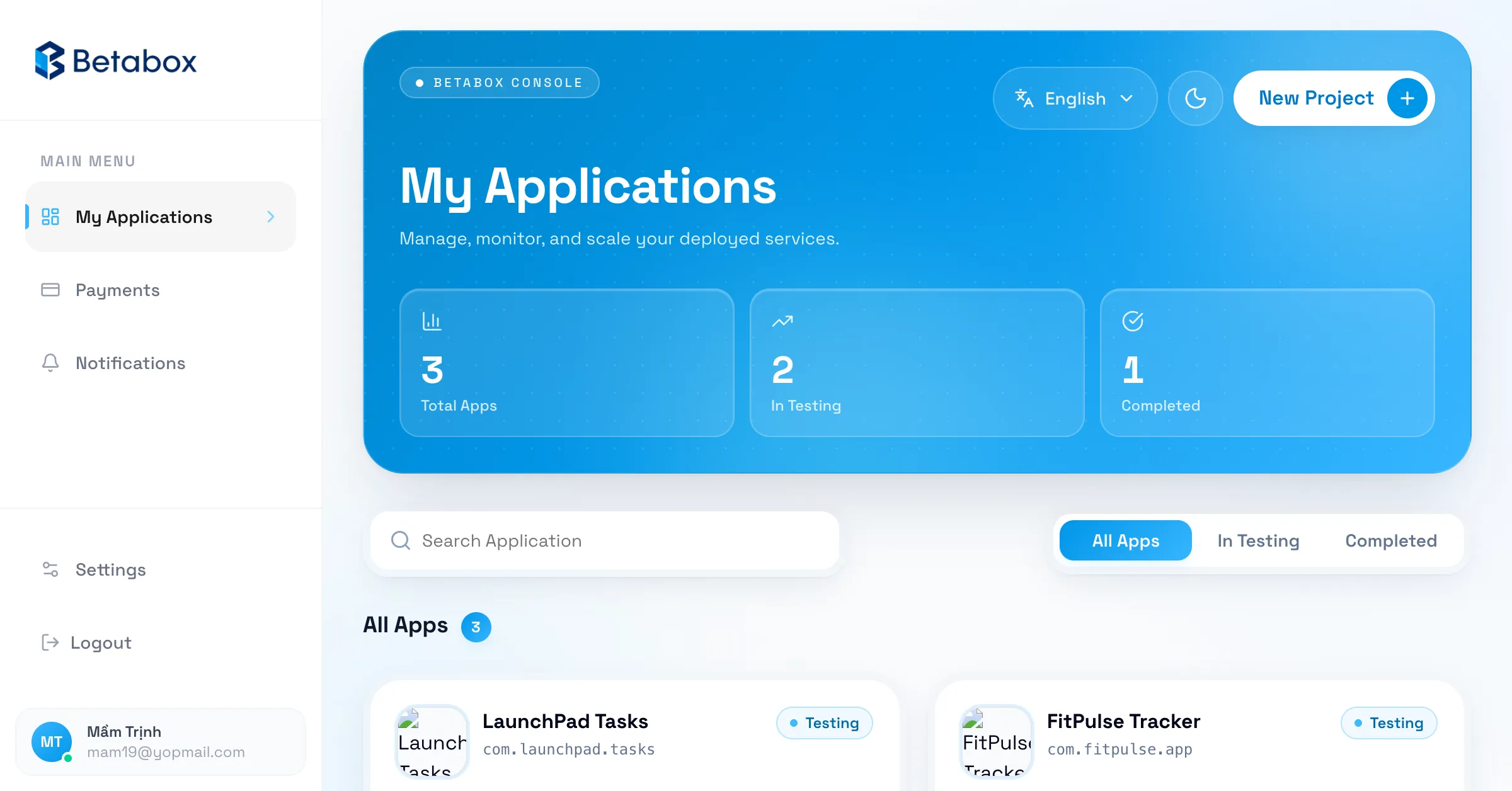This screenshot has width=1512, height=791.
Task: Open Notifications menu item
Action: pos(161,363)
